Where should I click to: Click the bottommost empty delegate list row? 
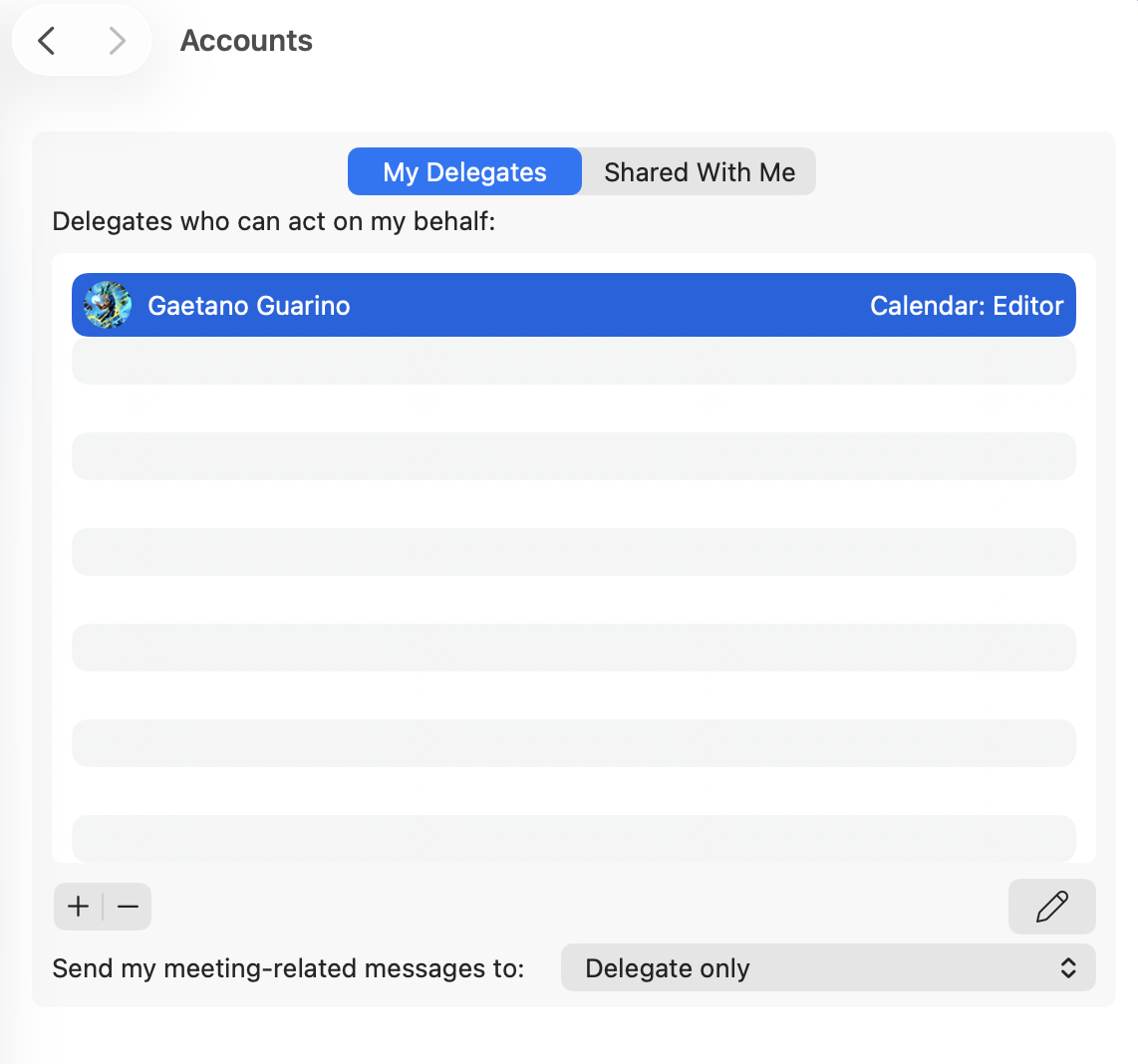(x=573, y=838)
